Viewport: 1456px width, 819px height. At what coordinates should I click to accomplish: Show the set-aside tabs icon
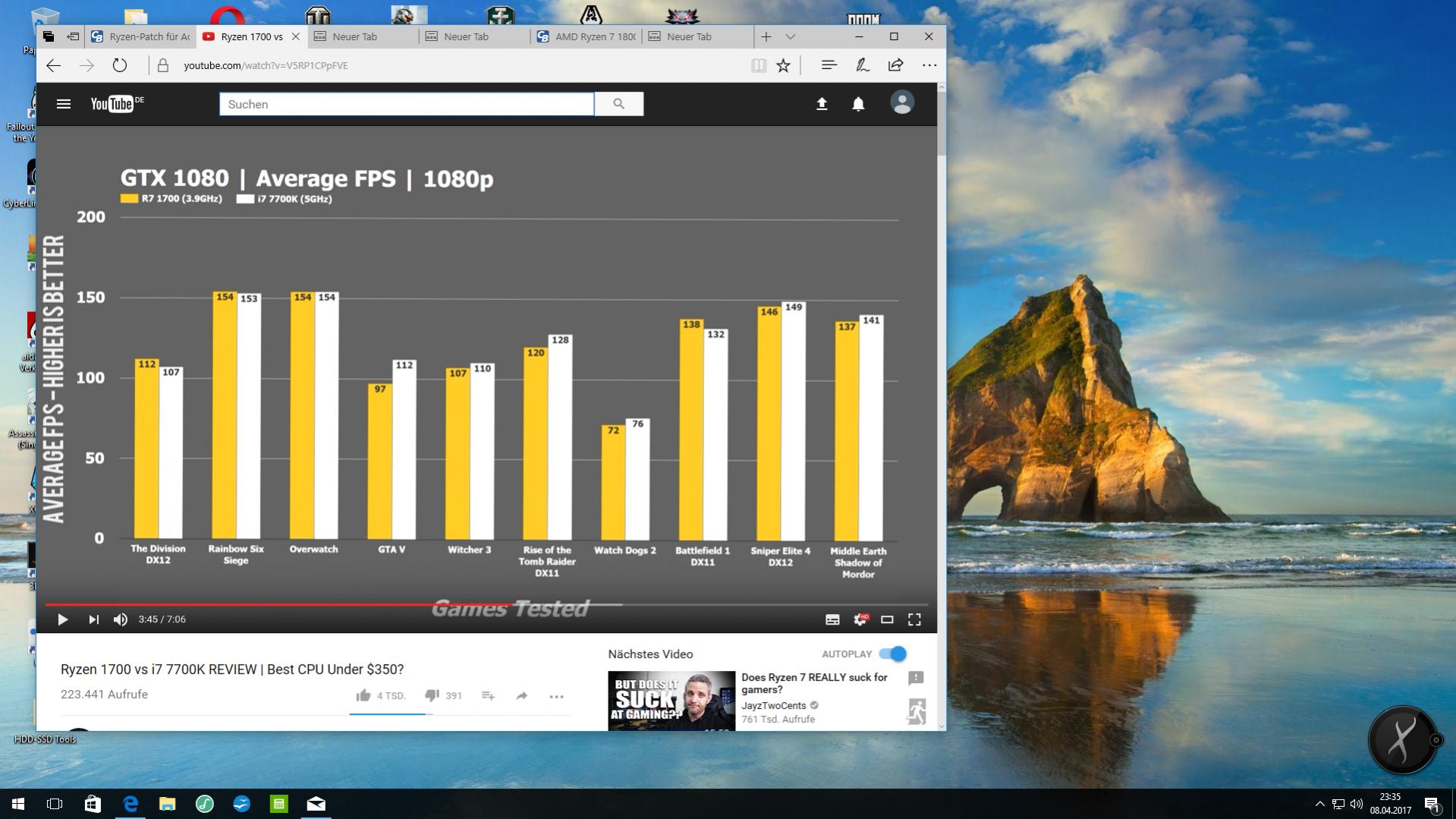49,36
